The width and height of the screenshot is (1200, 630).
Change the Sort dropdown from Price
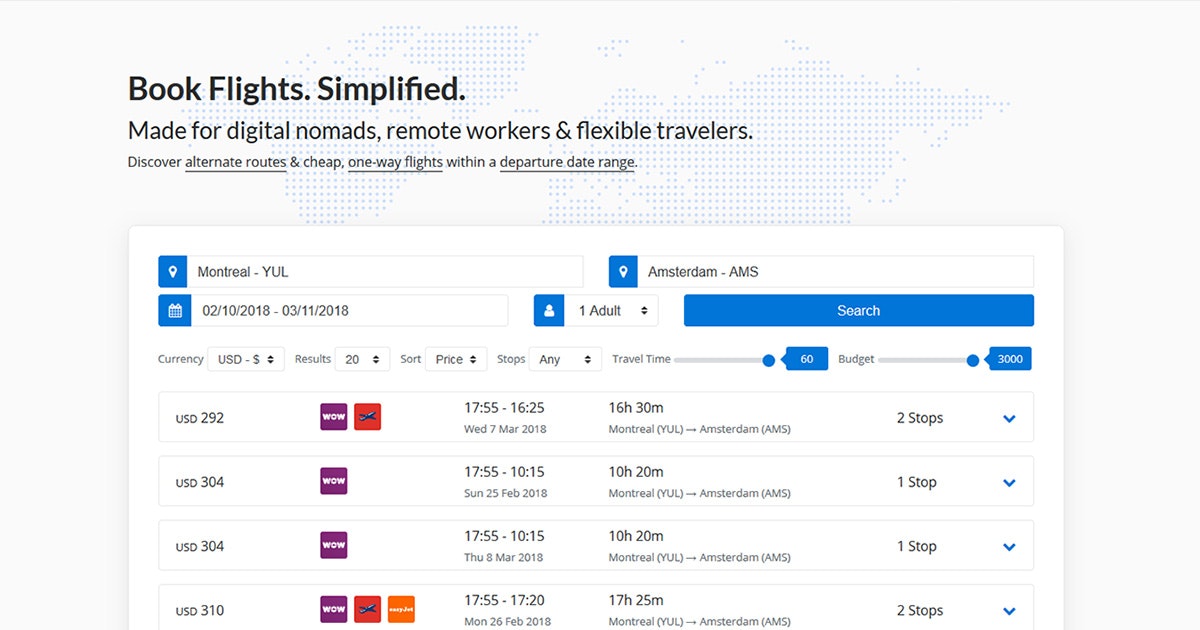[456, 358]
